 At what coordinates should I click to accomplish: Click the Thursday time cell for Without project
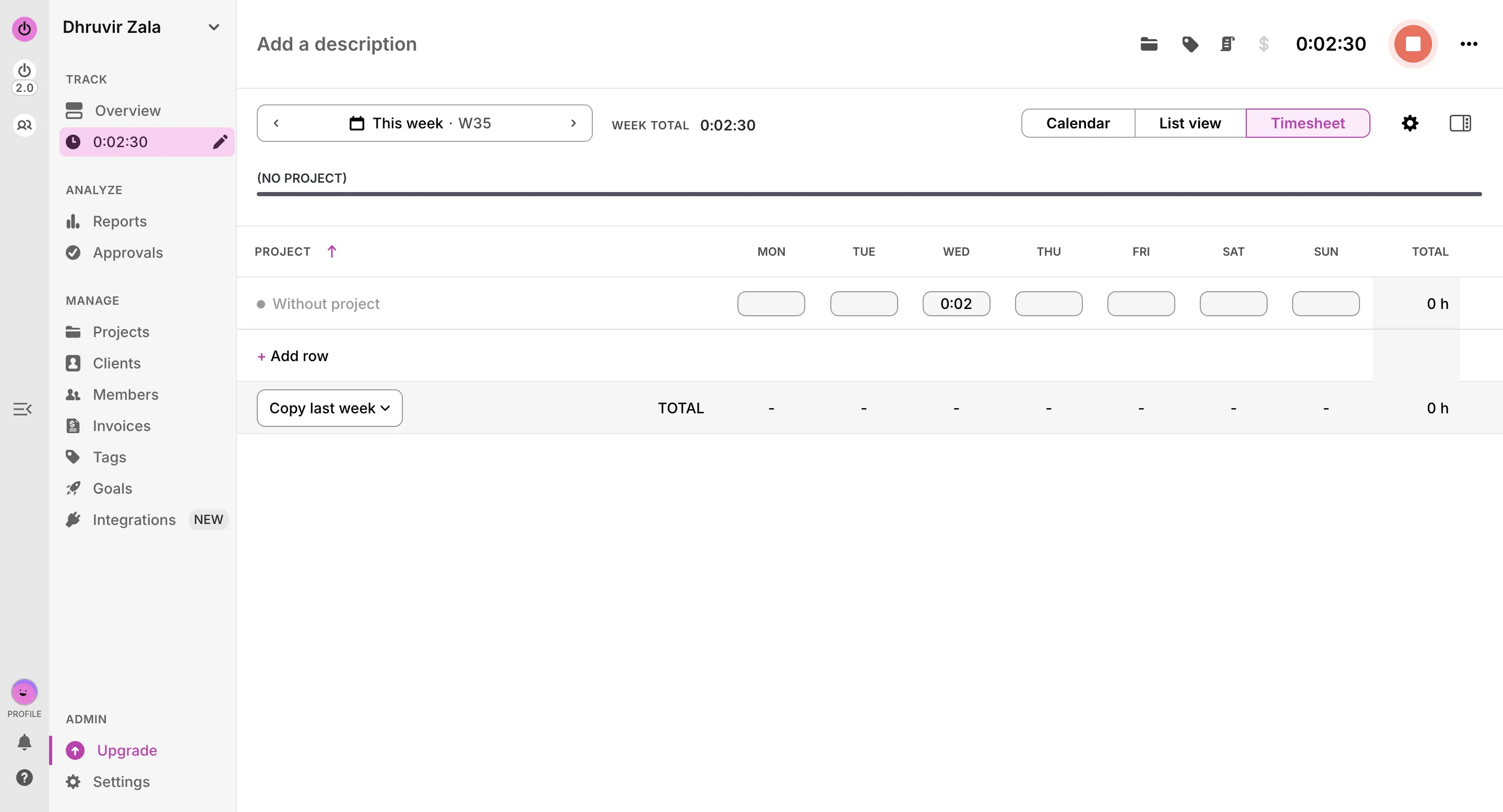click(x=1048, y=303)
